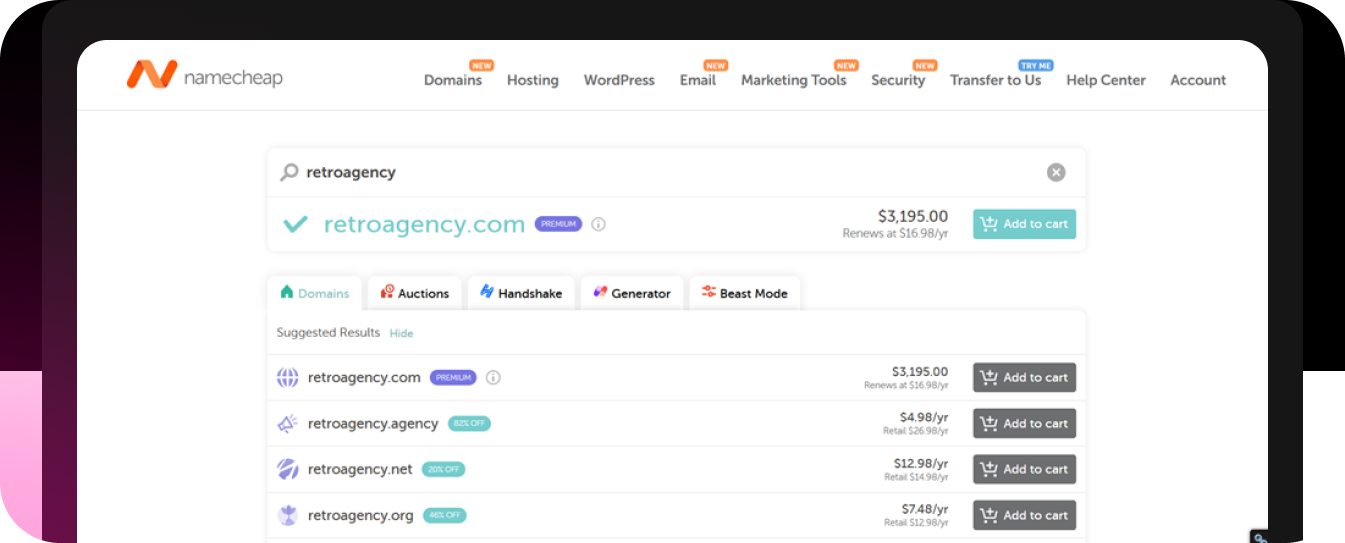The width and height of the screenshot is (1345, 543).
Task: Click the search magnifier icon
Action: pos(289,172)
